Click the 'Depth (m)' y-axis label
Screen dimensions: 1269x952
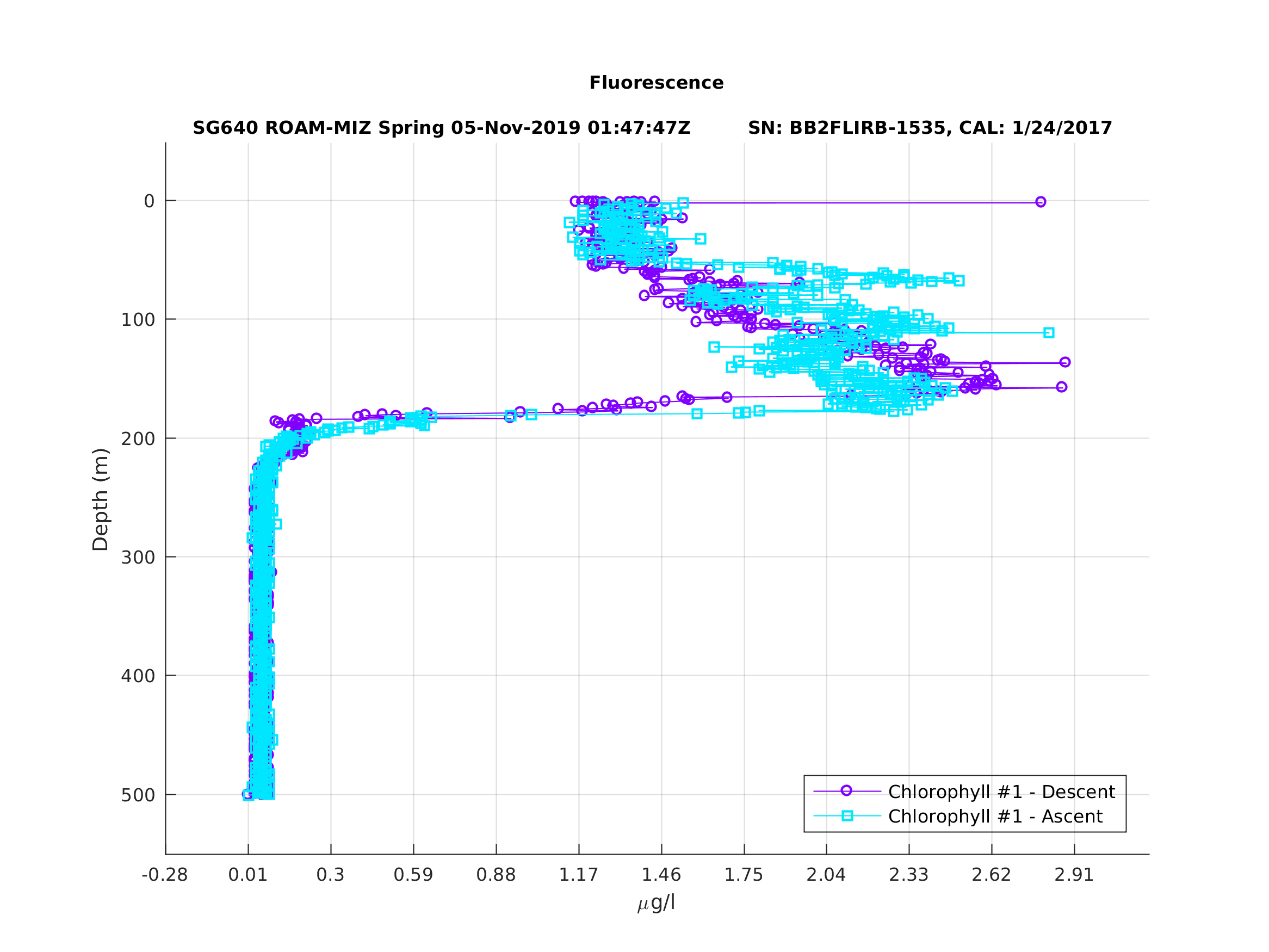click(101, 499)
